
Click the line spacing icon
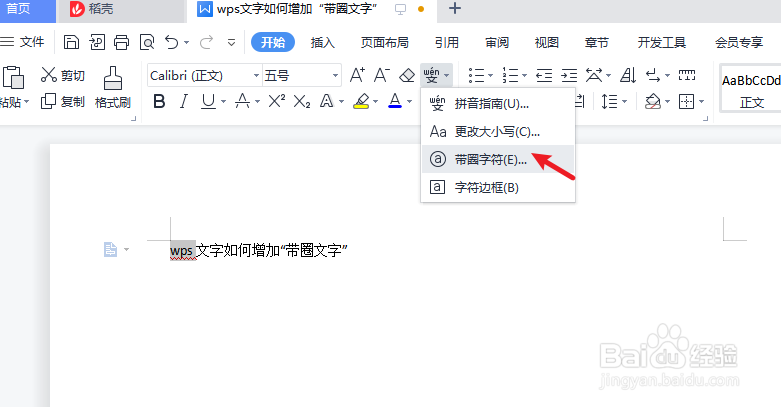(x=610, y=102)
